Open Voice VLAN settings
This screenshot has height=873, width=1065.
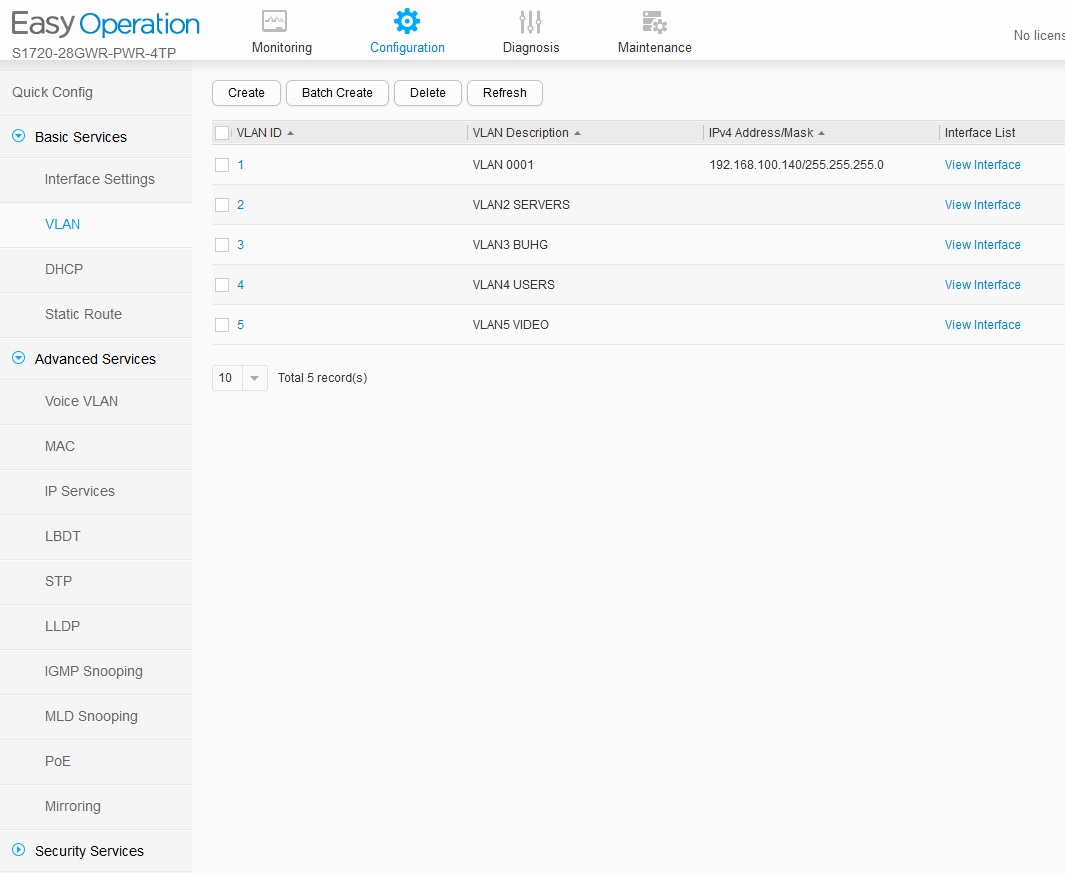coord(82,402)
